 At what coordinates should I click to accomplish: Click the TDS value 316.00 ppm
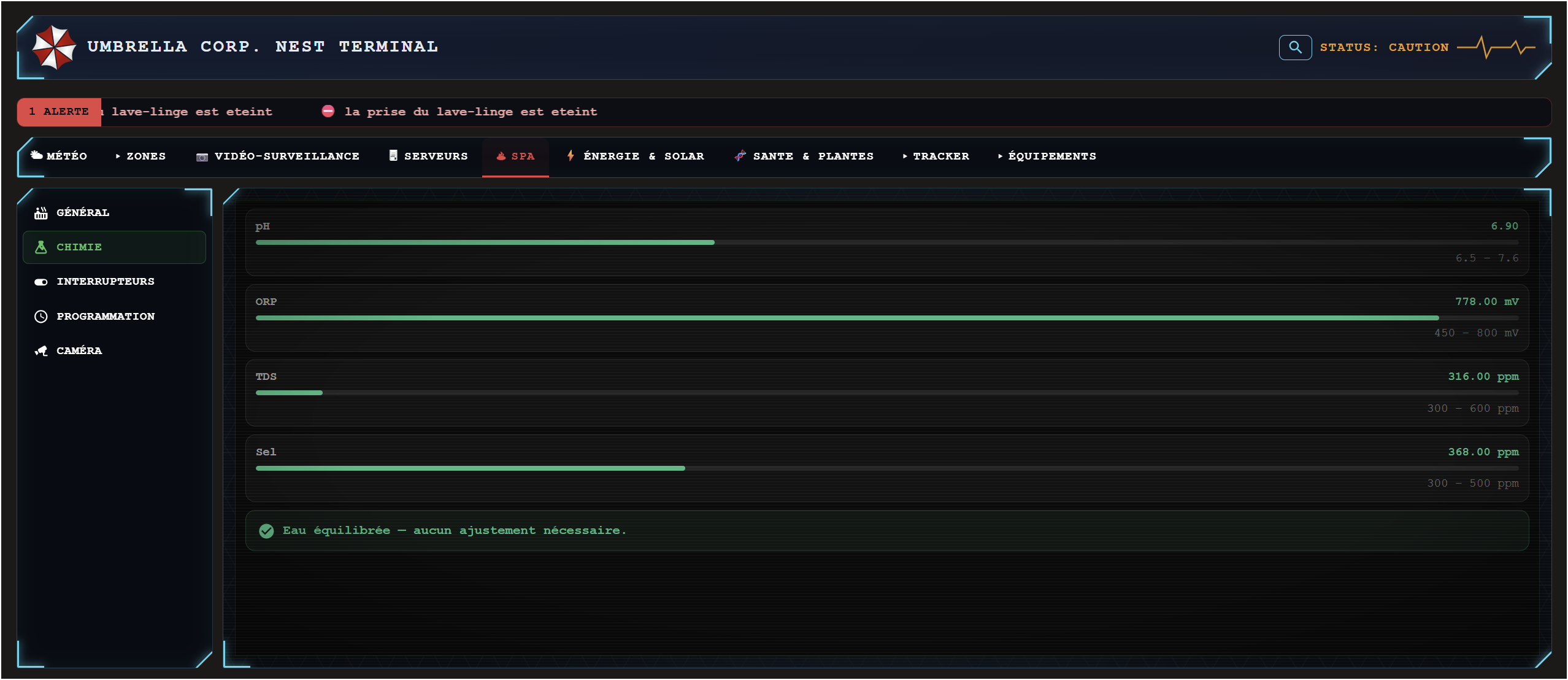[1483, 377]
